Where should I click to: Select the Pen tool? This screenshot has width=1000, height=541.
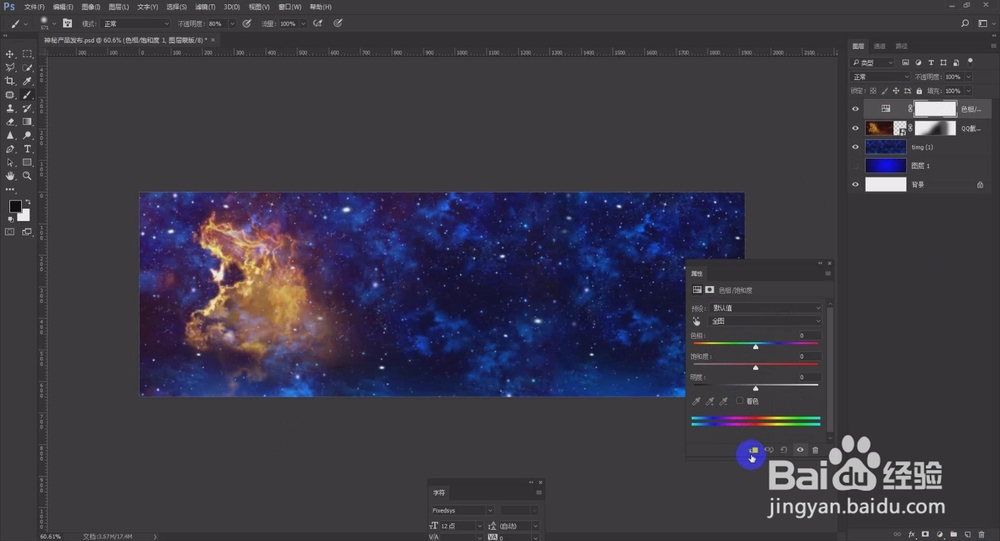click(x=10, y=149)
